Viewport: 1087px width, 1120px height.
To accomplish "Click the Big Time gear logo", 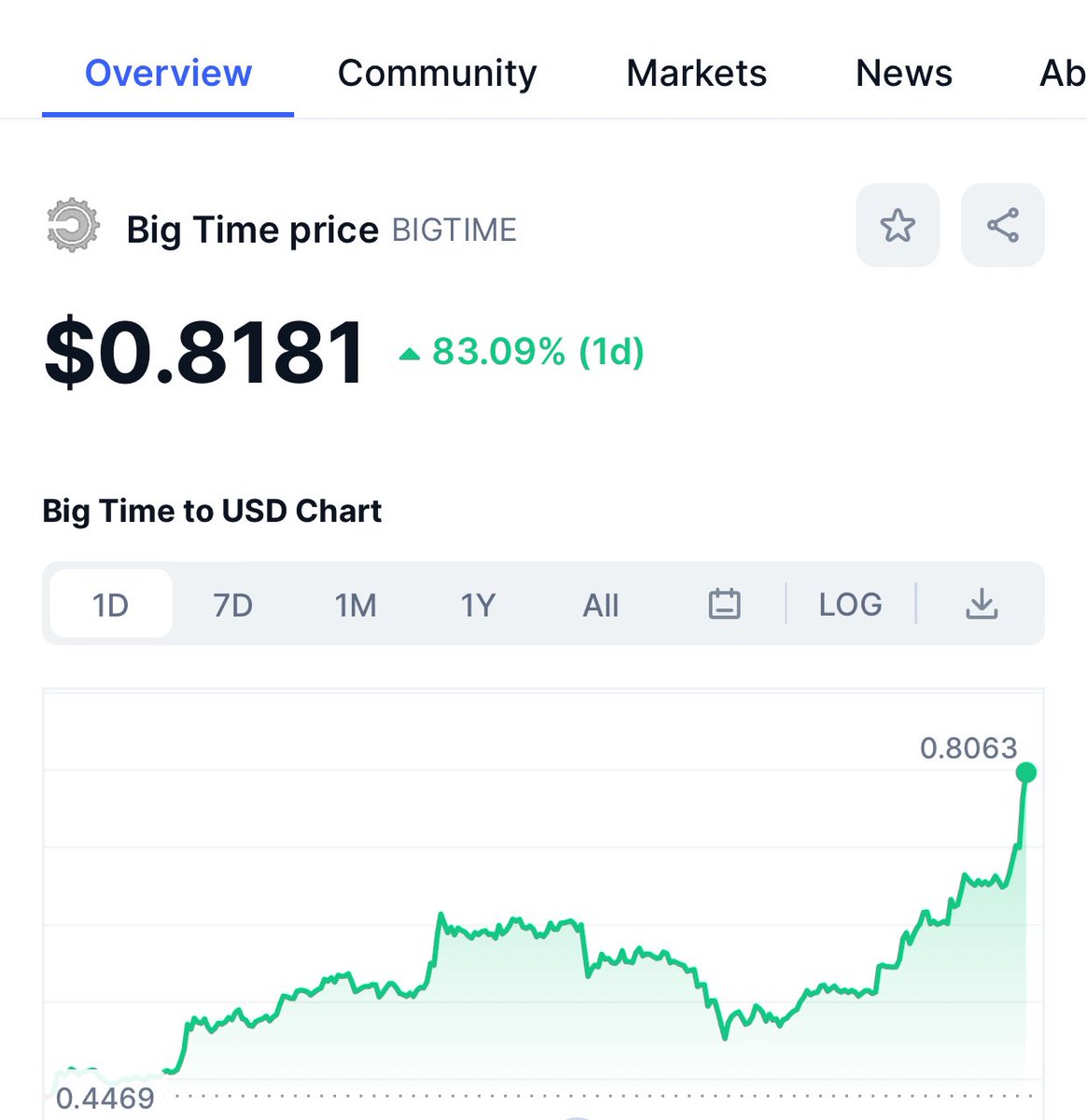I will (x=73, y=225).
